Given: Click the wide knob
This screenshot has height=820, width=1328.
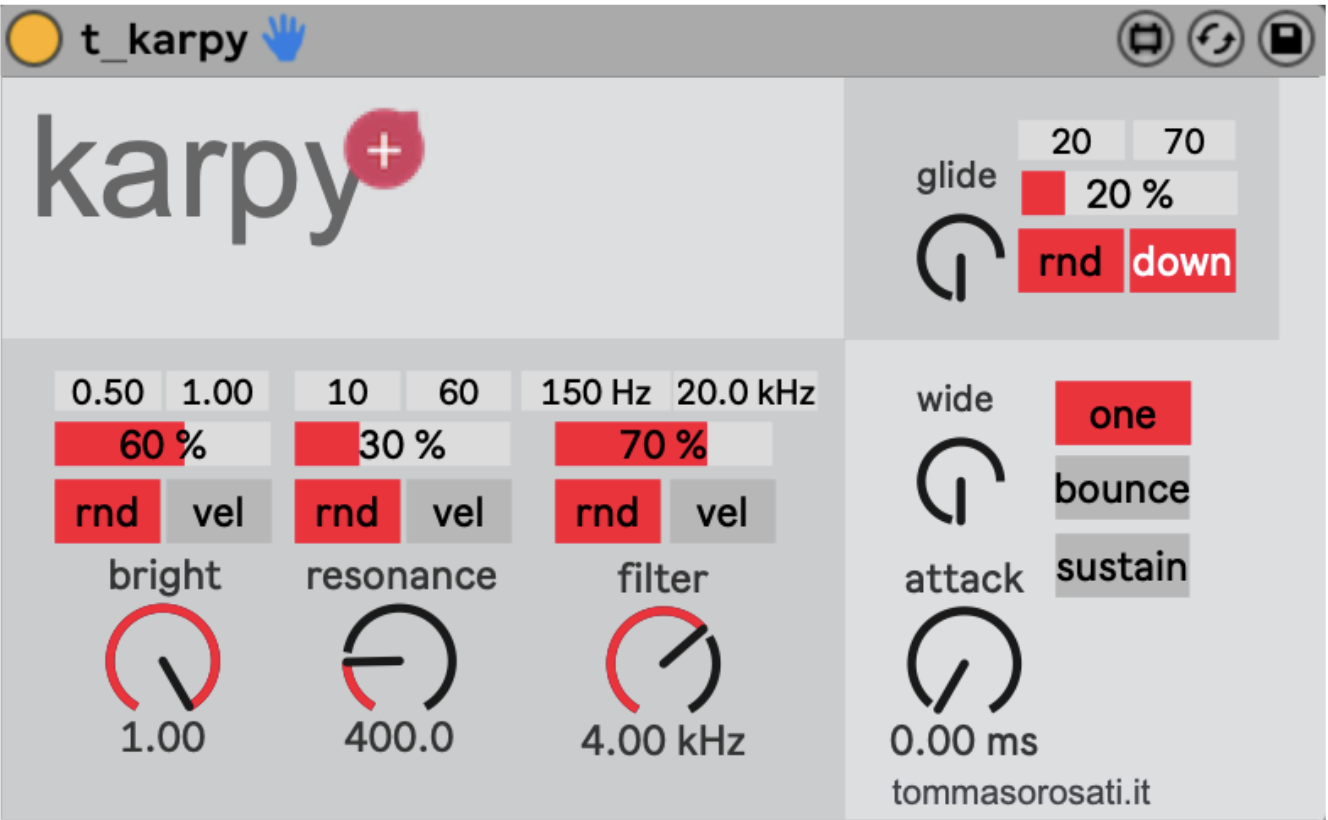Looking at the screenshot, I should pos(960,482).
